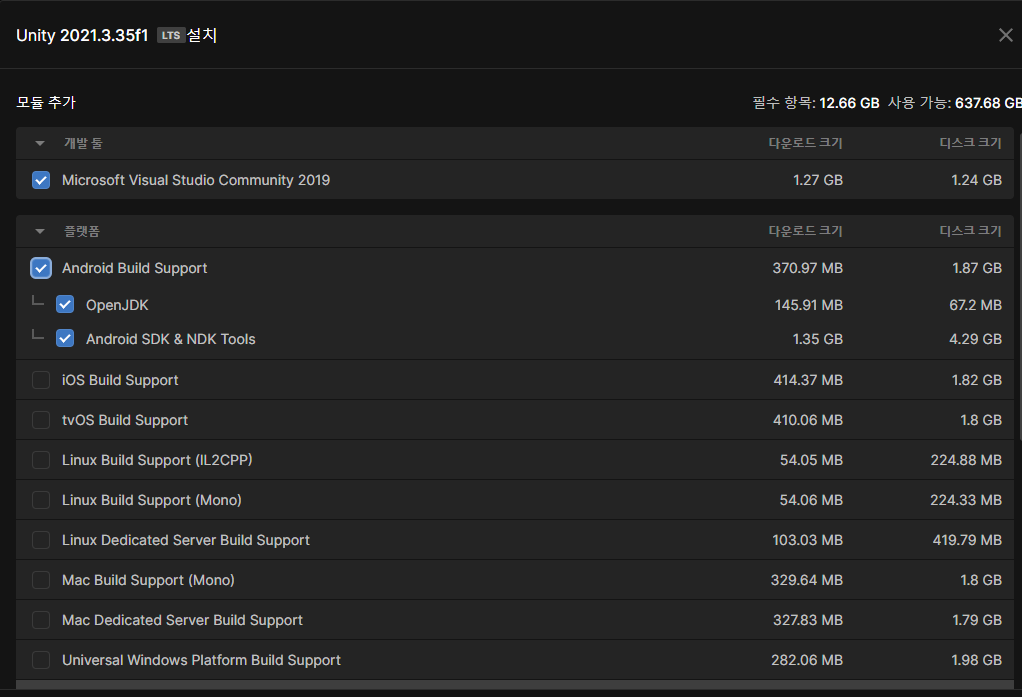The height and width of the screenshot is (697, 1022).
Task: Click 디스크 크기 header in 플랫폼 section
Action: click(971, 231)
